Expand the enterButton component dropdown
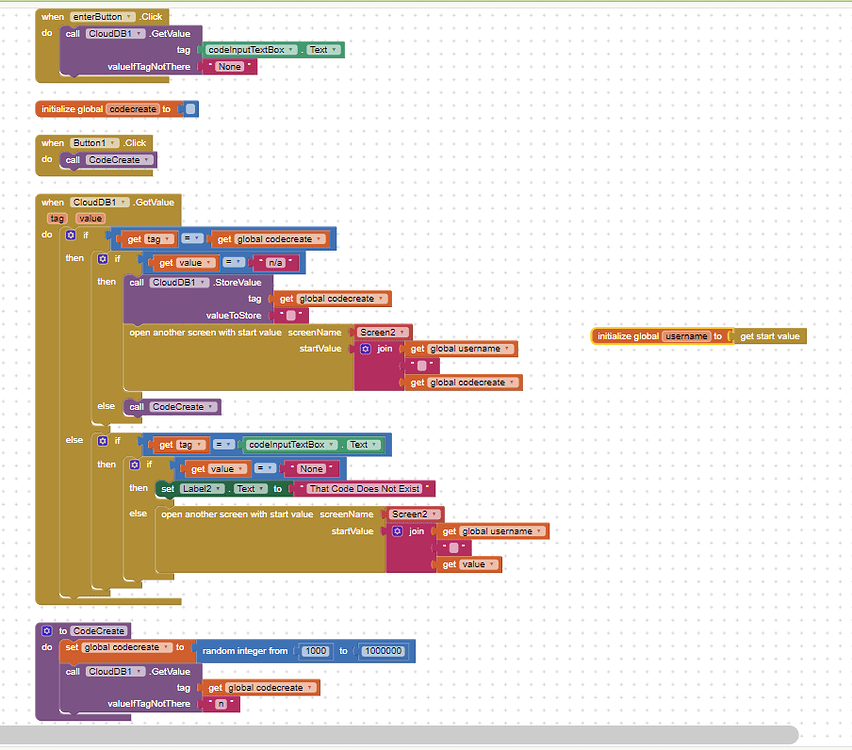 (x=130, y=17)
